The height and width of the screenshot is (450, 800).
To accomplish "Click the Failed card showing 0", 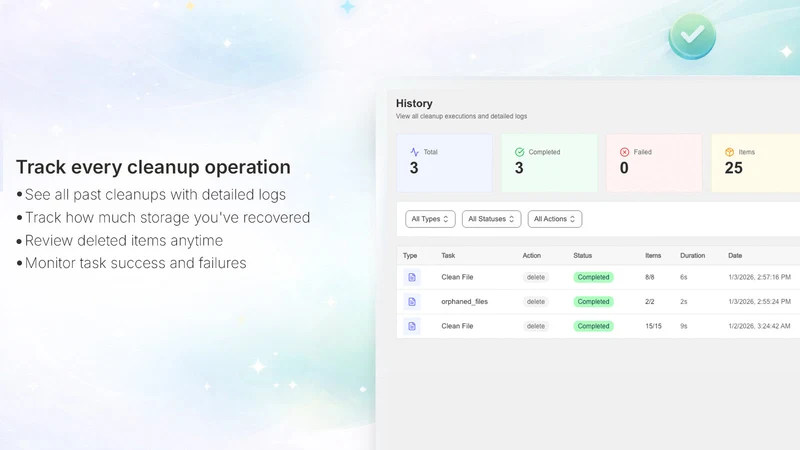I will point(655,163).
